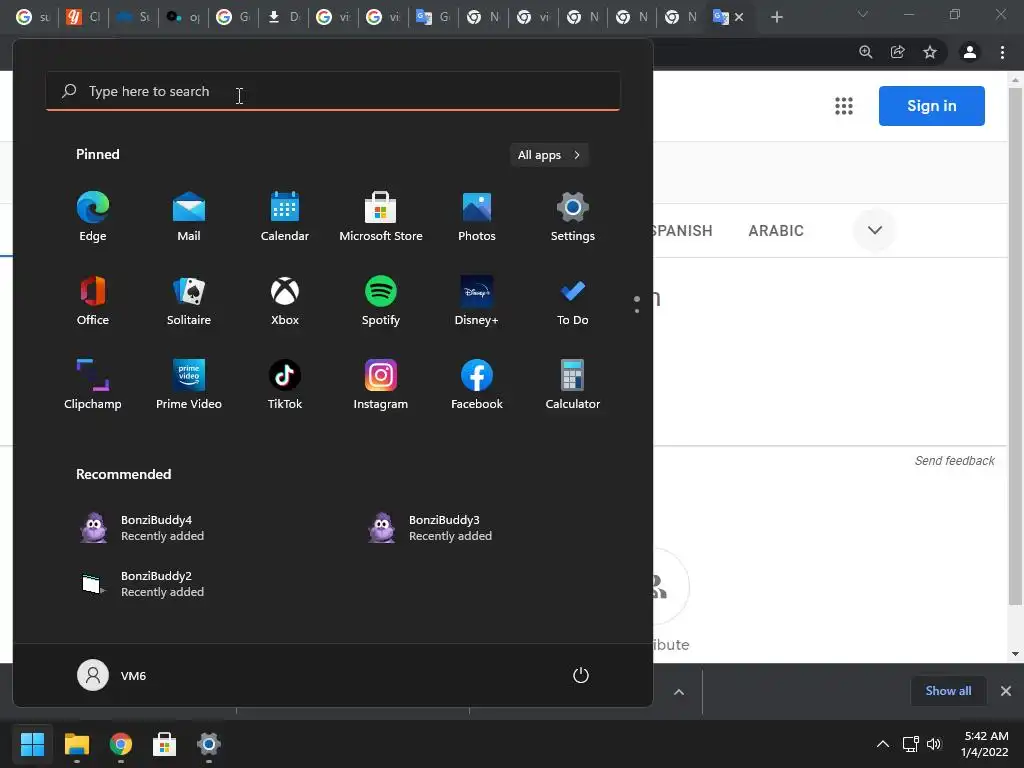Screen dimensions: 1024x768
Task: Open the power options button
Action: [x=581, y=675]
